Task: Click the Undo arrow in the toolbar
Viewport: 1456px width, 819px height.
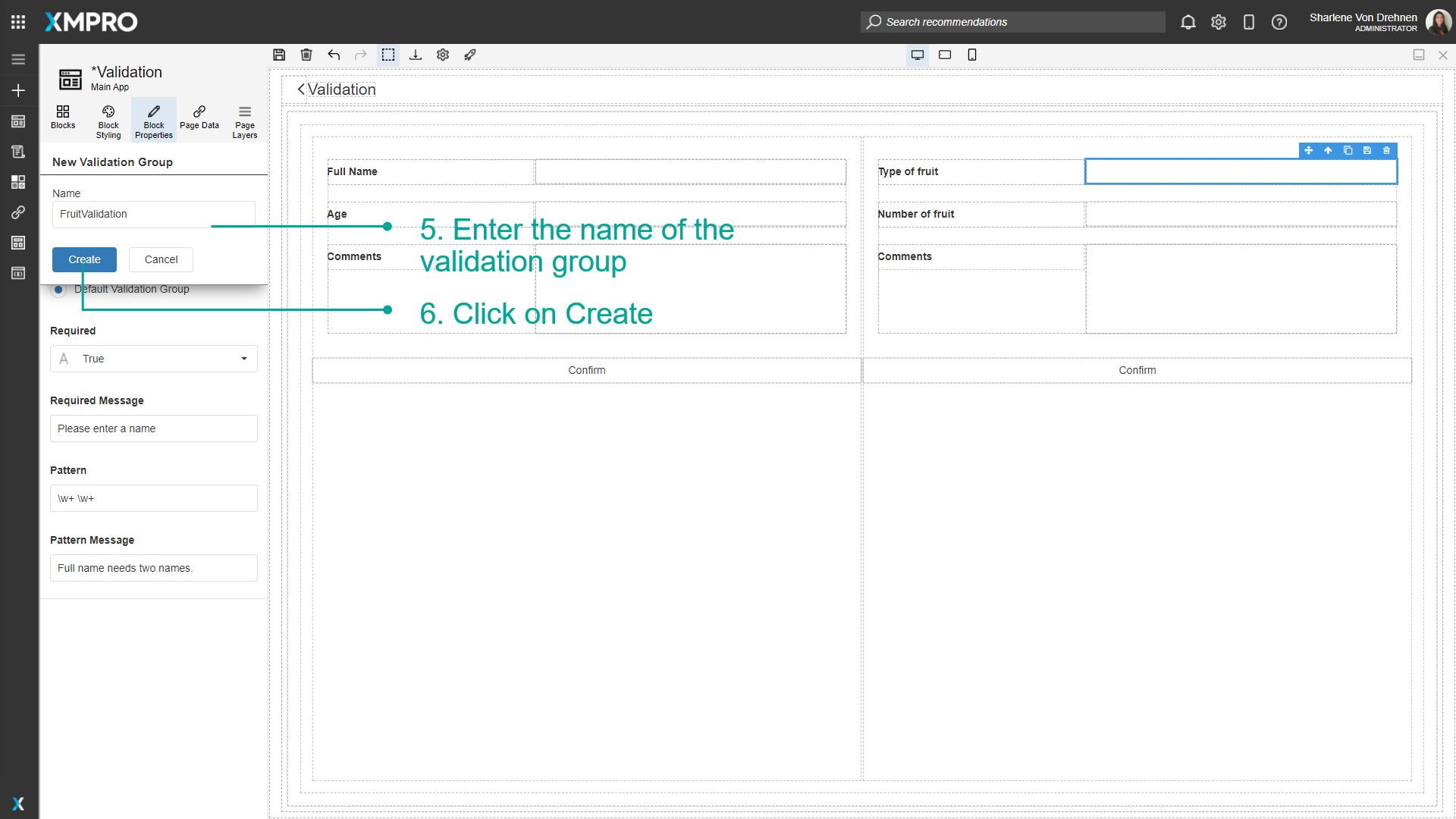Action: [x=334, y=55]
